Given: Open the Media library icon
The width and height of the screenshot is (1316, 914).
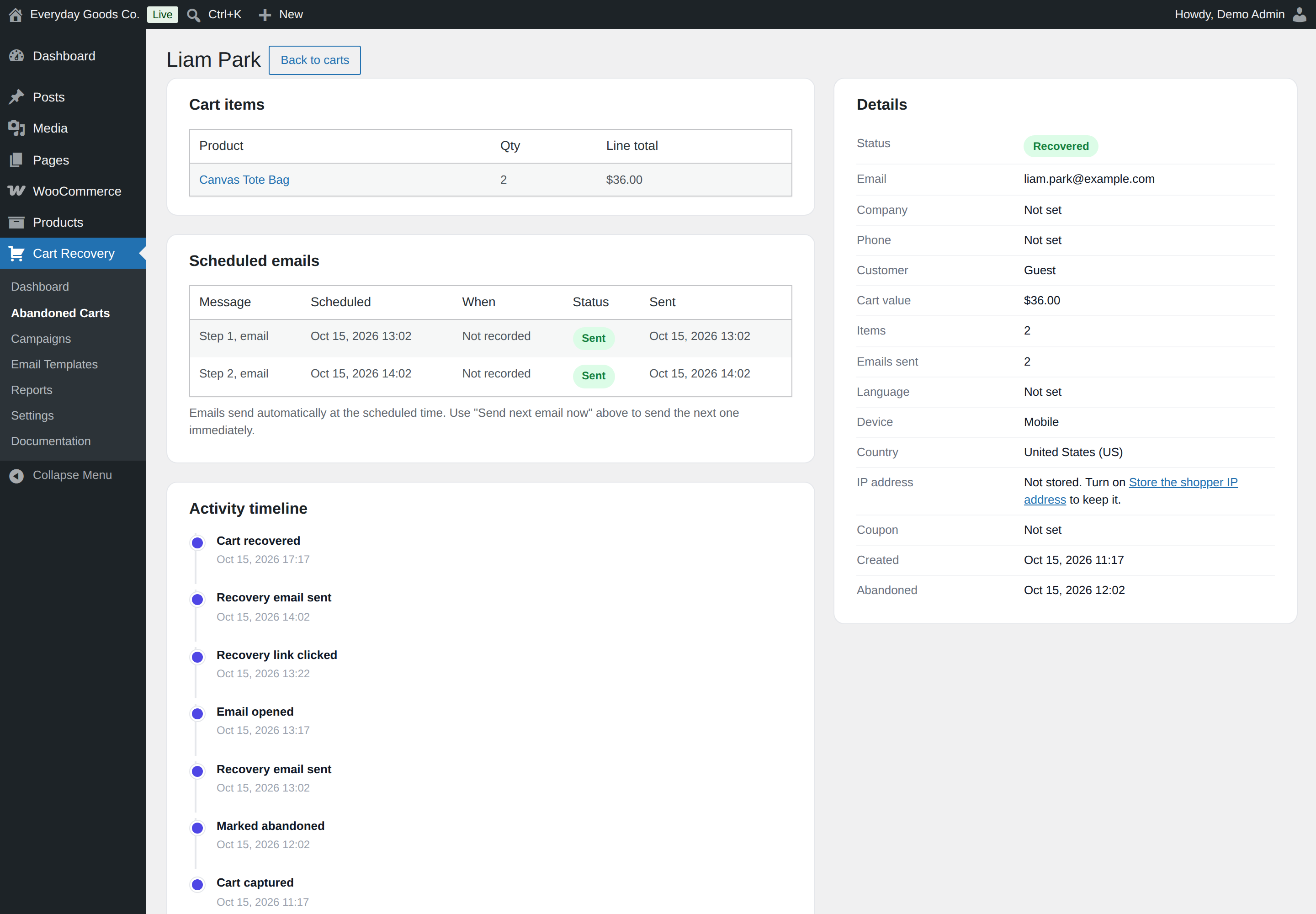Looking at the screenshot, I should click(16, 128).
